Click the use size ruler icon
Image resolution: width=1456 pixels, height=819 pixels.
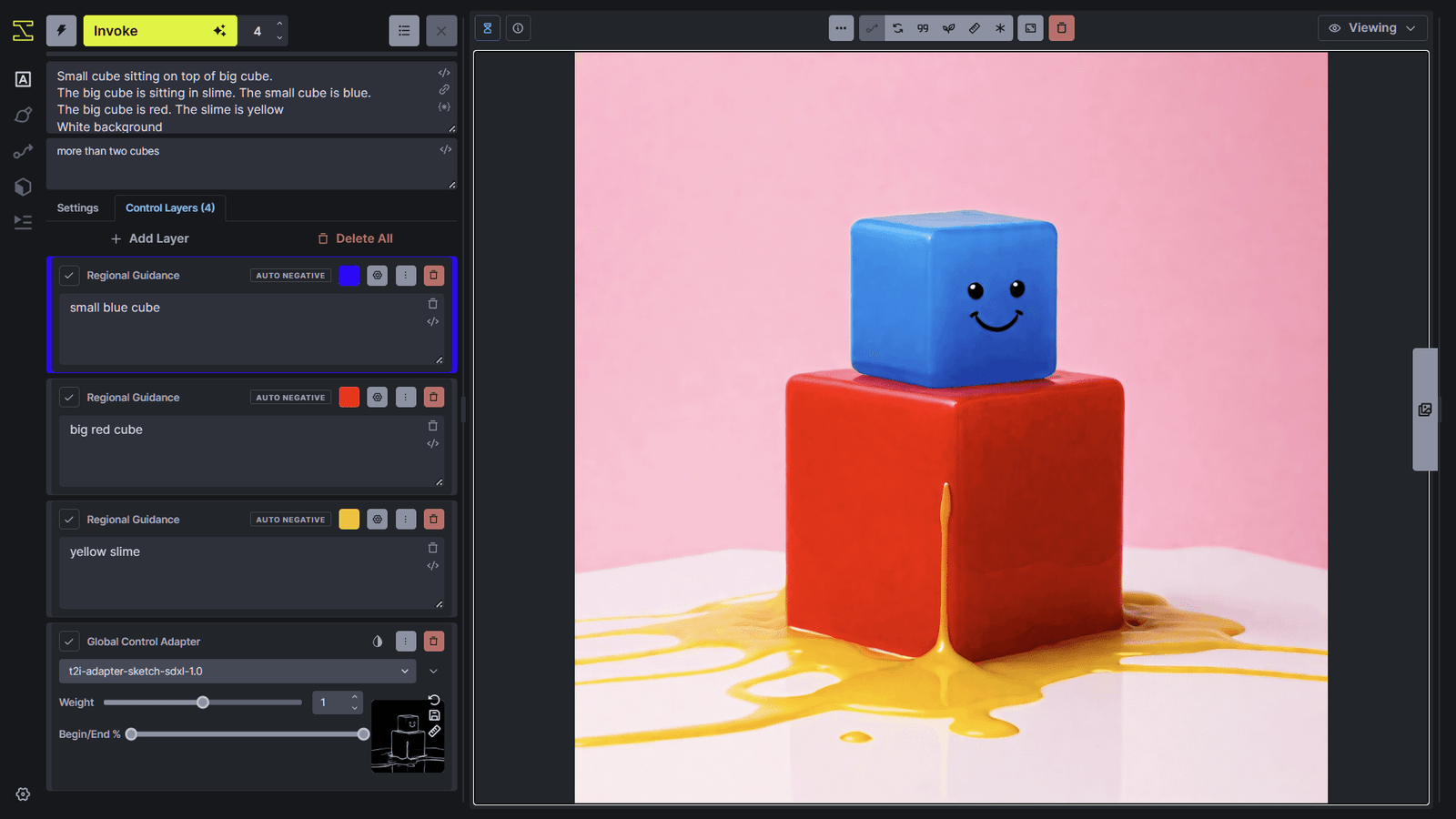(x=974, y=28)
